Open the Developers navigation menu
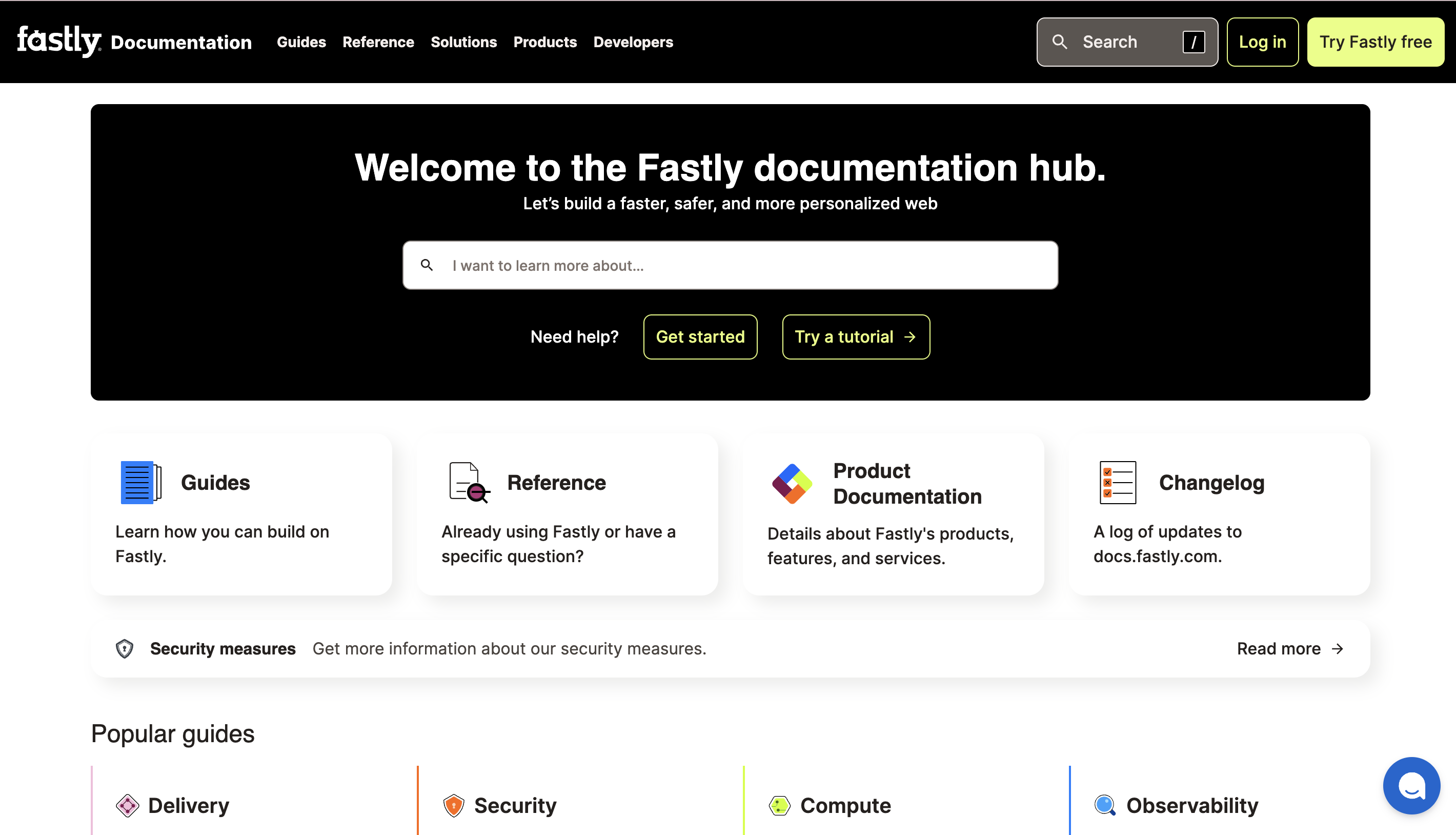Image resolution: width=1456 pixels, height=835 pixels. click(633, 42)
